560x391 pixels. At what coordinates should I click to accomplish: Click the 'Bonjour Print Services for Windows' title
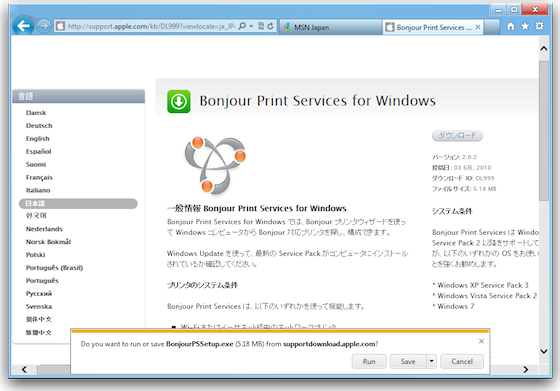[x=317, y=101]
